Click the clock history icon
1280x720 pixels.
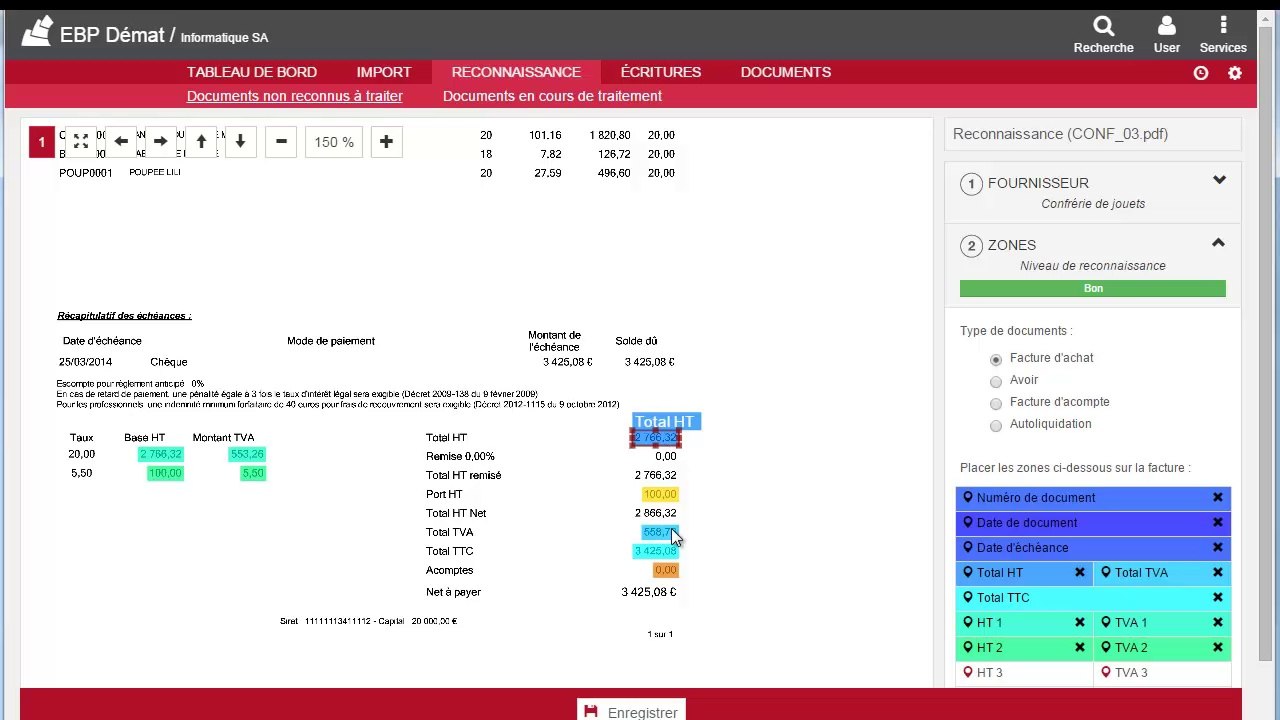(1201, 73)
